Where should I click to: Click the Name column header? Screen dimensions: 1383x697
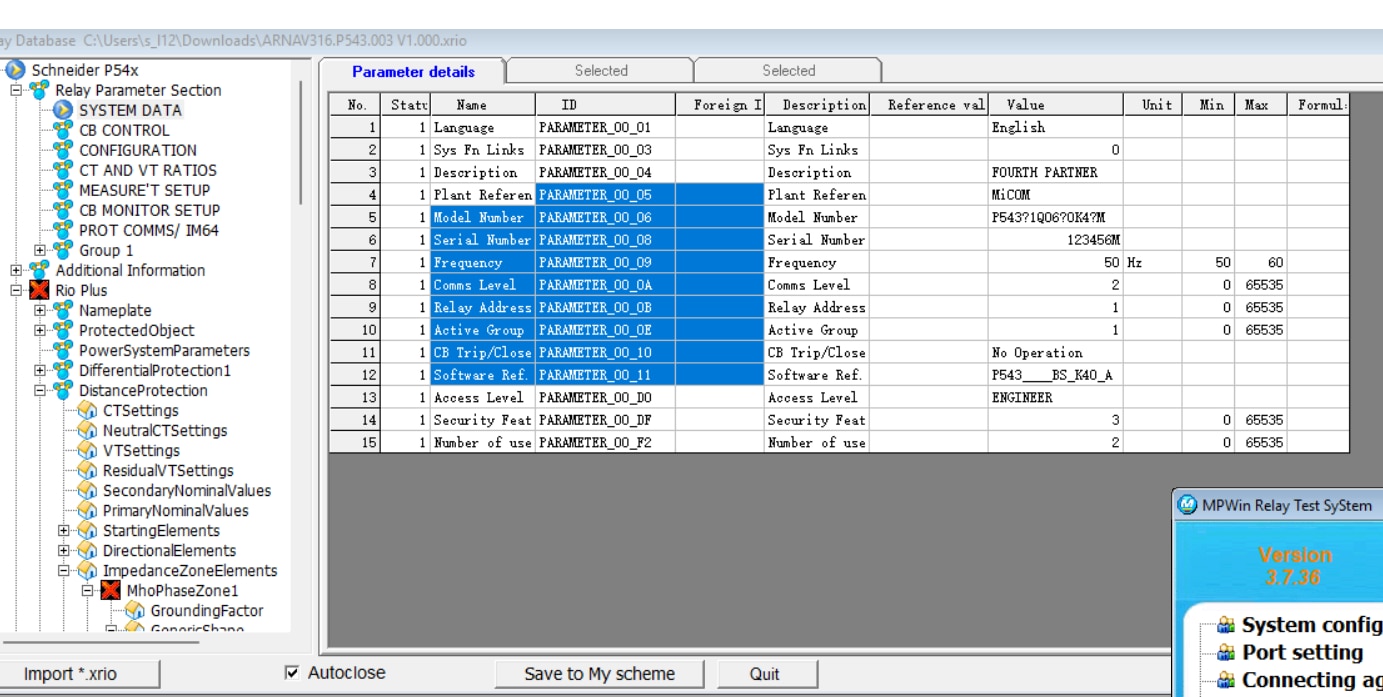click(x=483, y=104)
